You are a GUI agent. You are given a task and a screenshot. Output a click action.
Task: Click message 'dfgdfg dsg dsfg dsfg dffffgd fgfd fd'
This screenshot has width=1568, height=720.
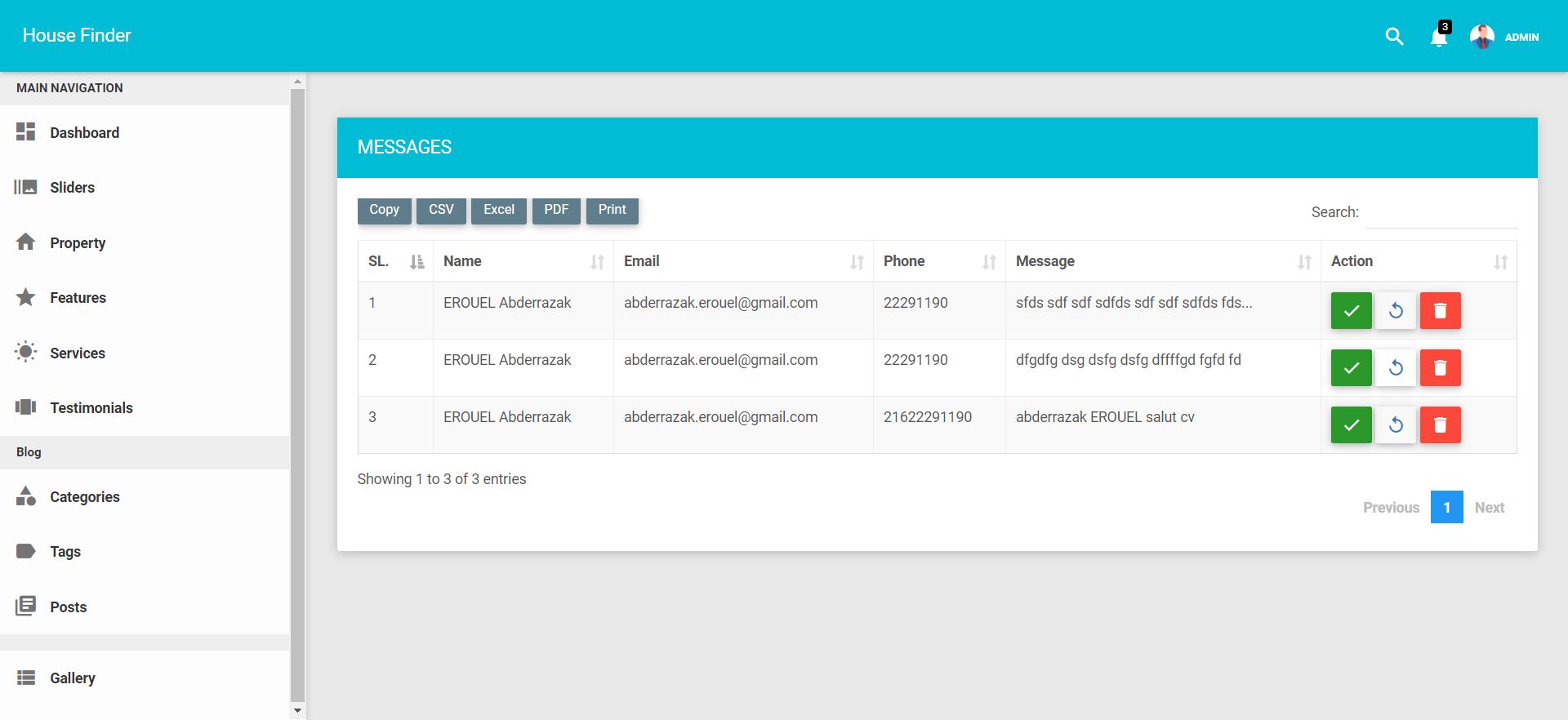click(x=1129, y=360)
